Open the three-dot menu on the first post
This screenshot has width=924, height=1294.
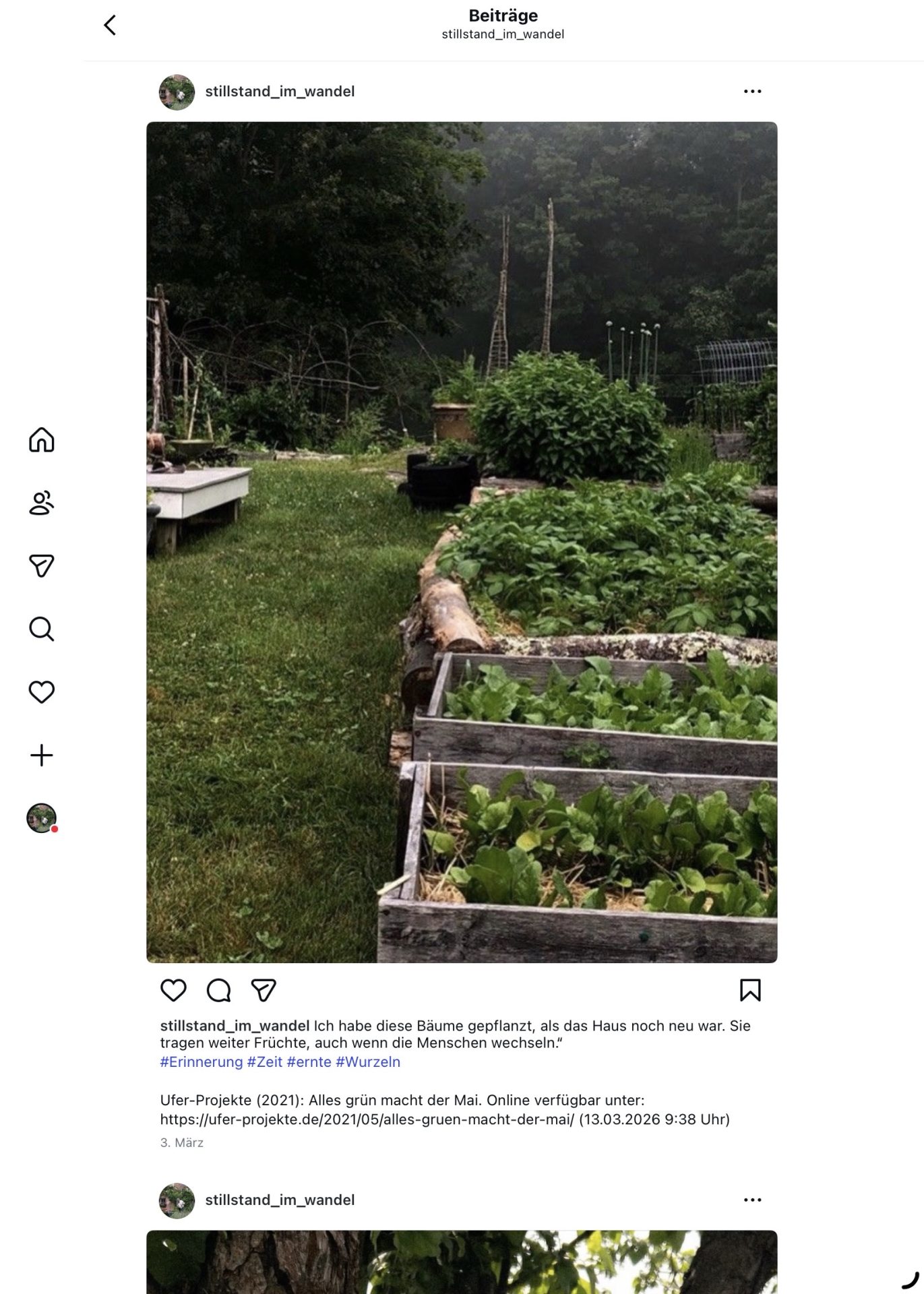pyautogui.click(x=752, y=92)
